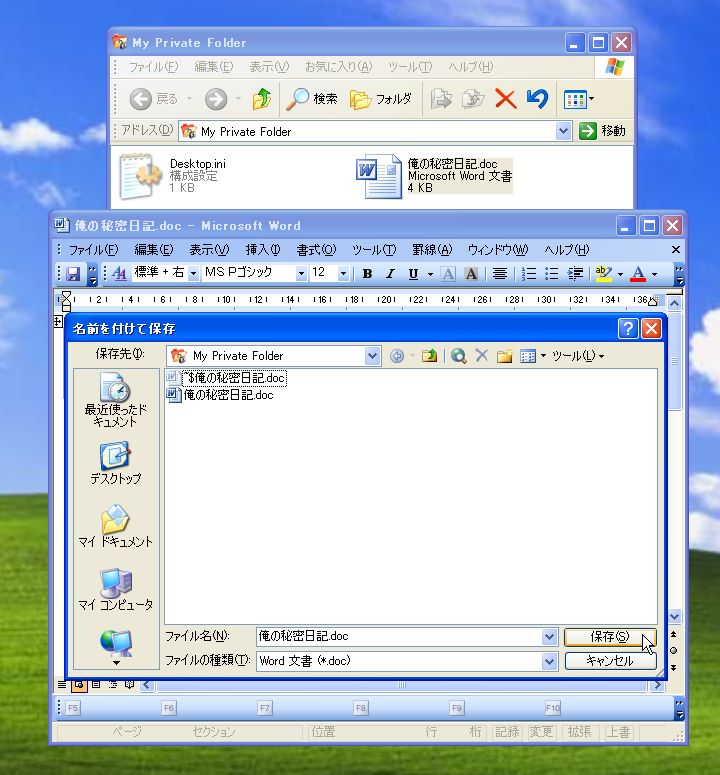Click the decrease indent icon
The image size is (720, 775).
tap(575, 273)
